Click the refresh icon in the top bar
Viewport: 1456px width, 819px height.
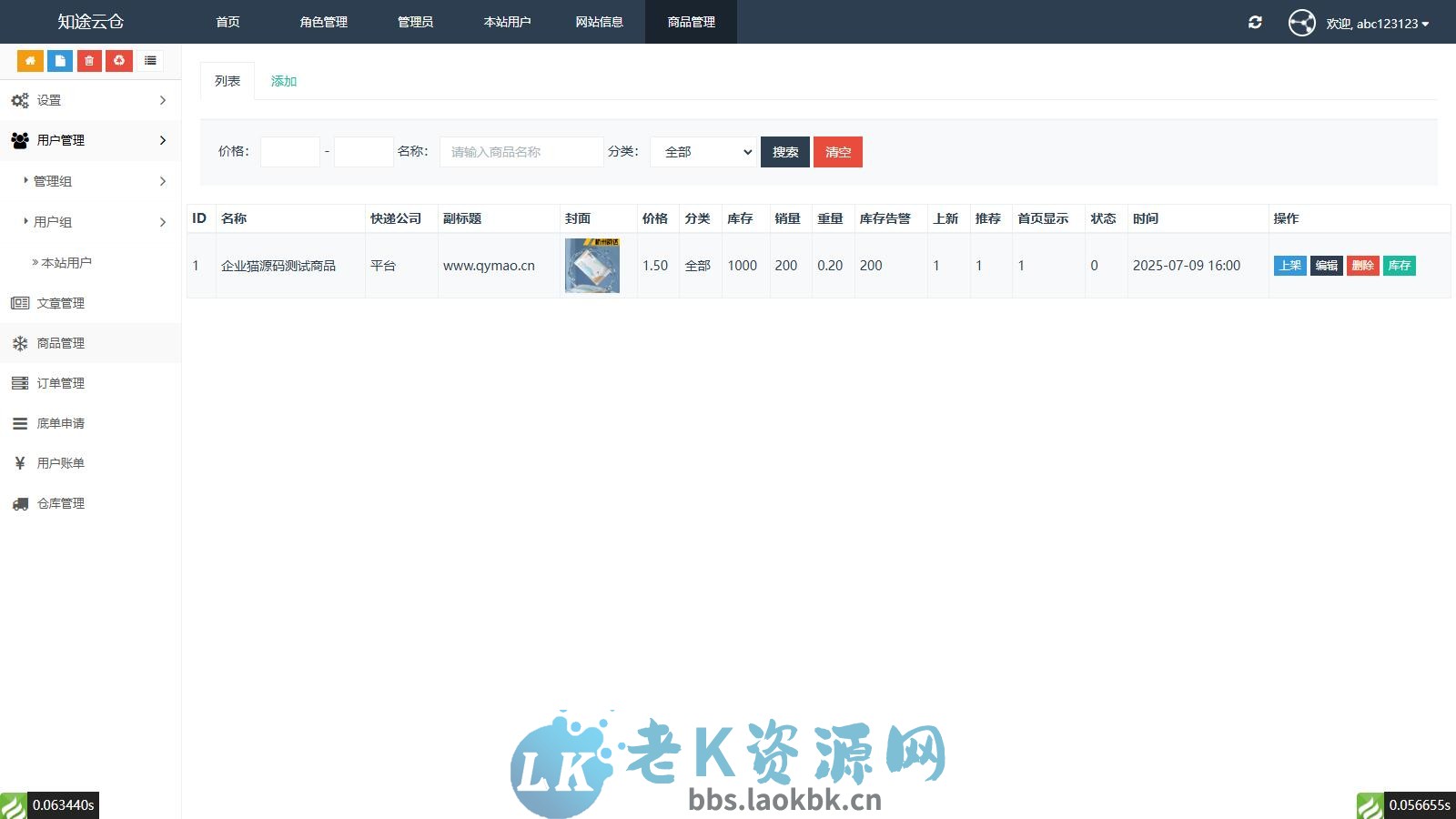coord(1255,22)
